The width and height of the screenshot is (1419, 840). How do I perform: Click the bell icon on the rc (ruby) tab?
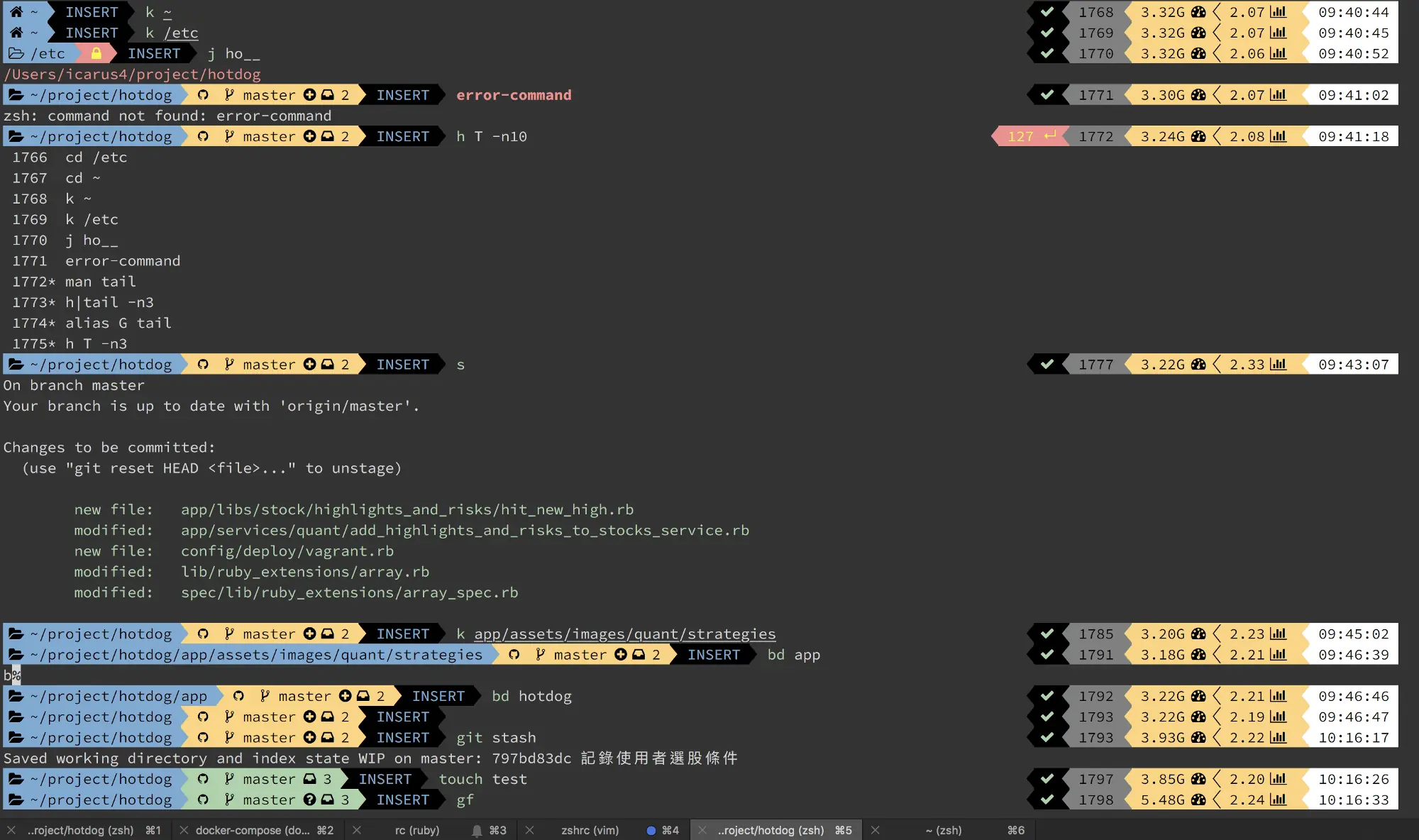point(477,830)
